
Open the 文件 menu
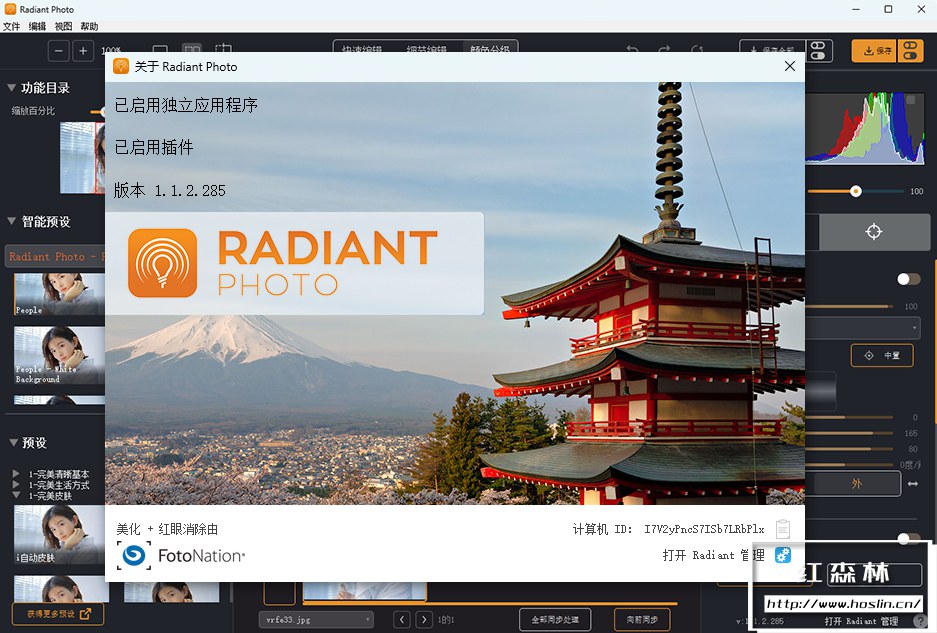(x=11, y=26)
